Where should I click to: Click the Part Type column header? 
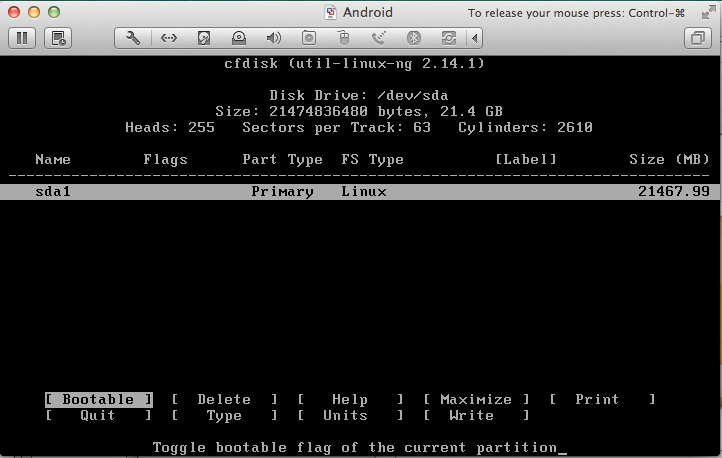point(282,160)
